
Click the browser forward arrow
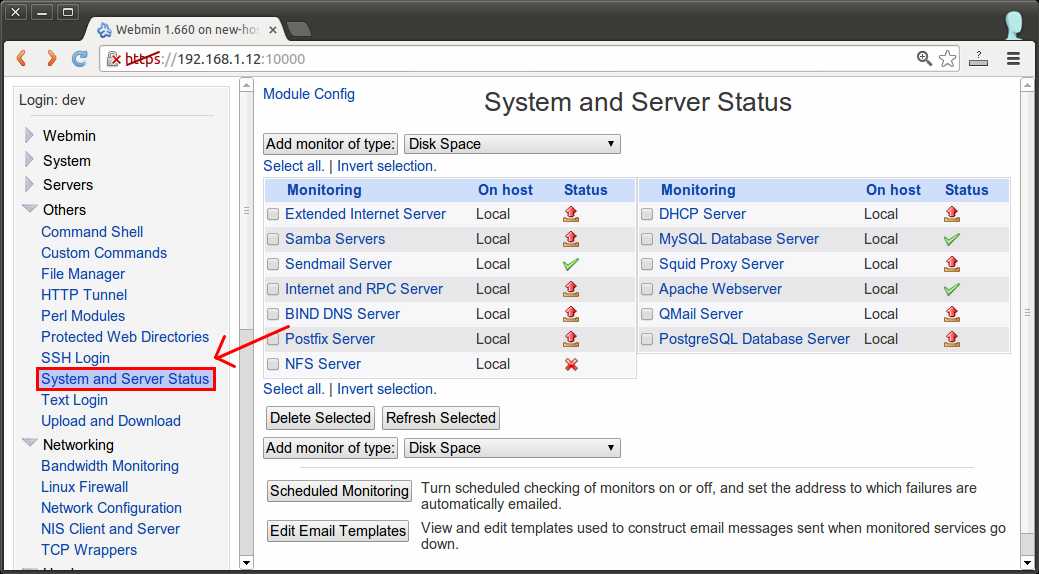pyautogui.click(x=50, y=59)
